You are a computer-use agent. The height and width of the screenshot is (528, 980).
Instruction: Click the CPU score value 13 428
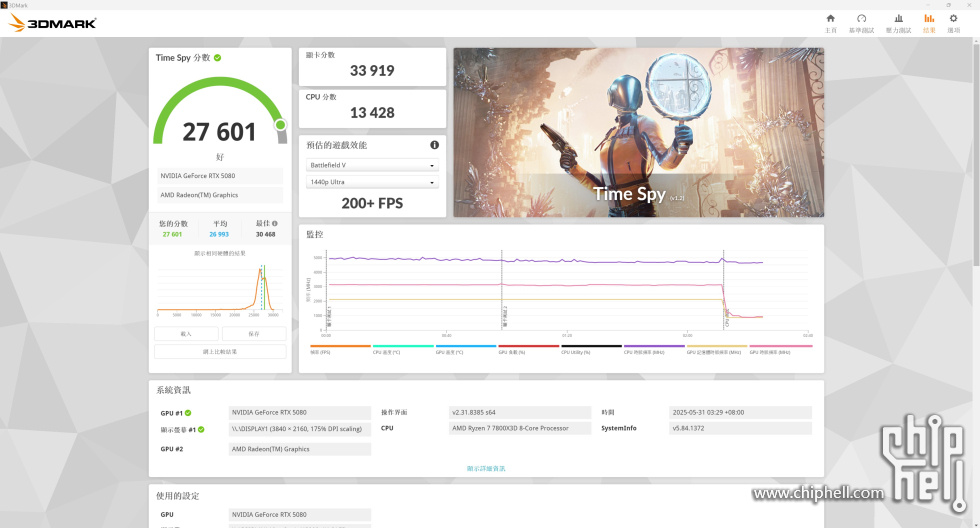(372, 112)
